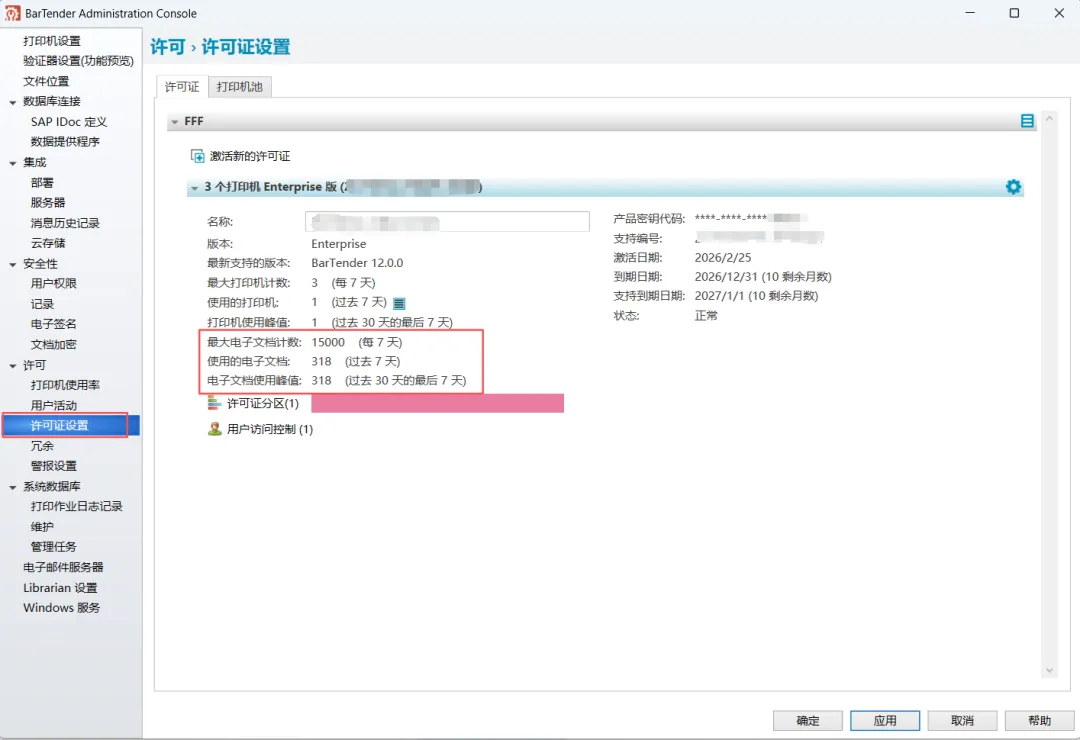Click the printer list icon beside 使用的打印机
The image size is (1080, 740).
pyautogui.click(x=399, y=303)
